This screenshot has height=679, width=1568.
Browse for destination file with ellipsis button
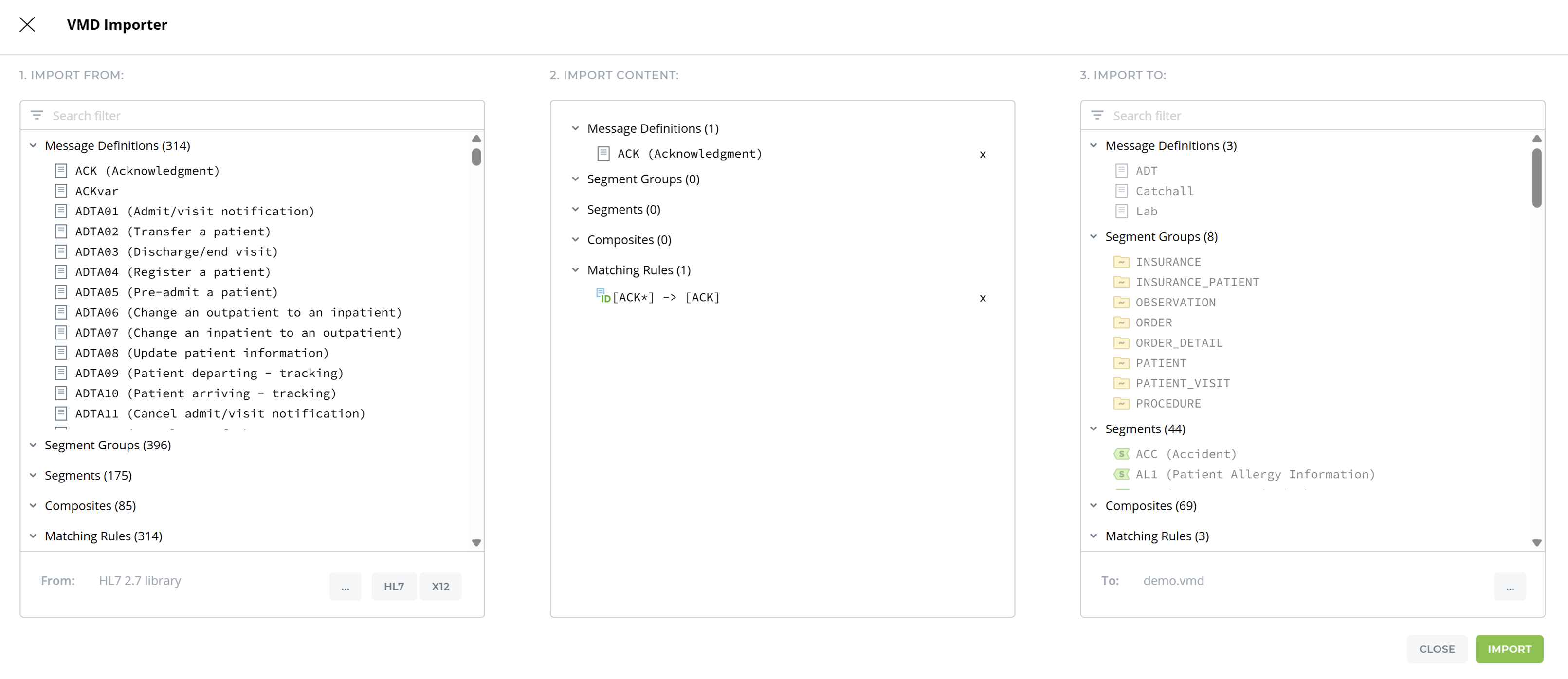point(1510,587)
